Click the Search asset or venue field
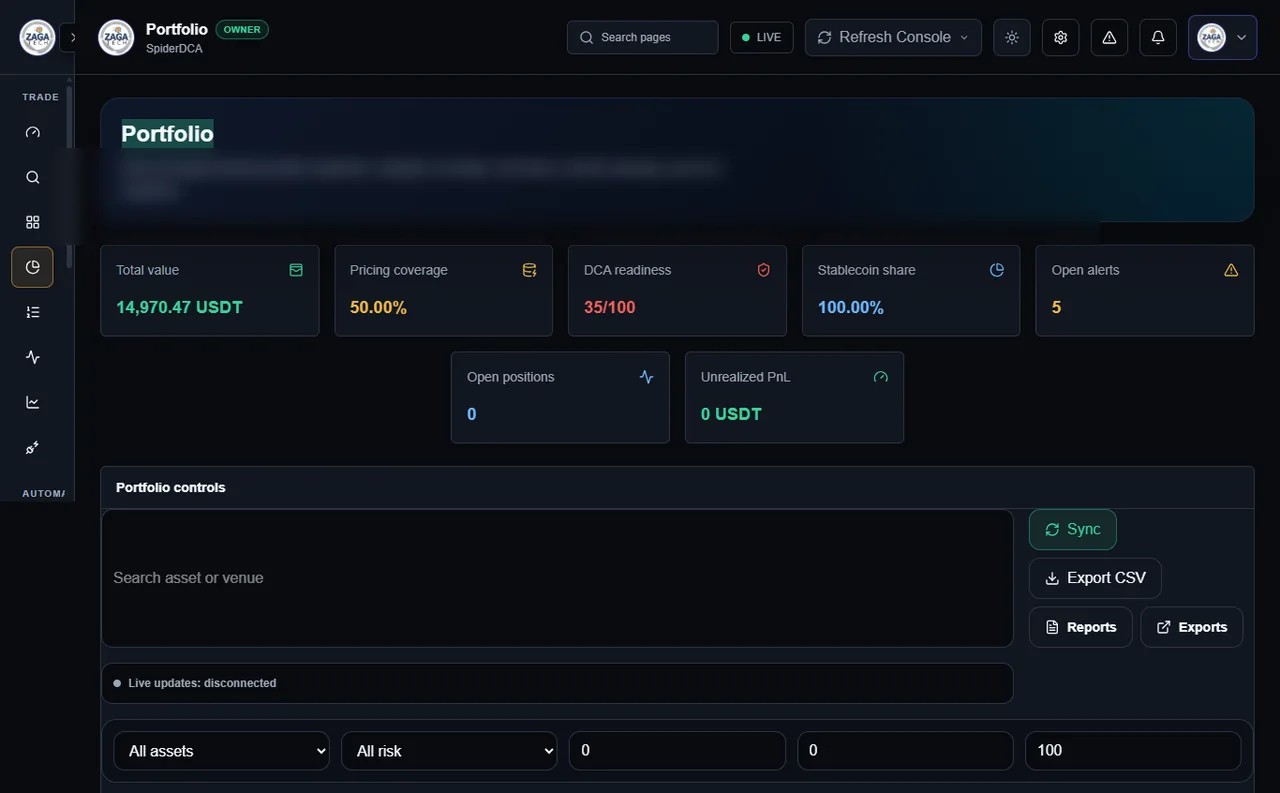The image size is (1280, 793). tap(557, 578)
